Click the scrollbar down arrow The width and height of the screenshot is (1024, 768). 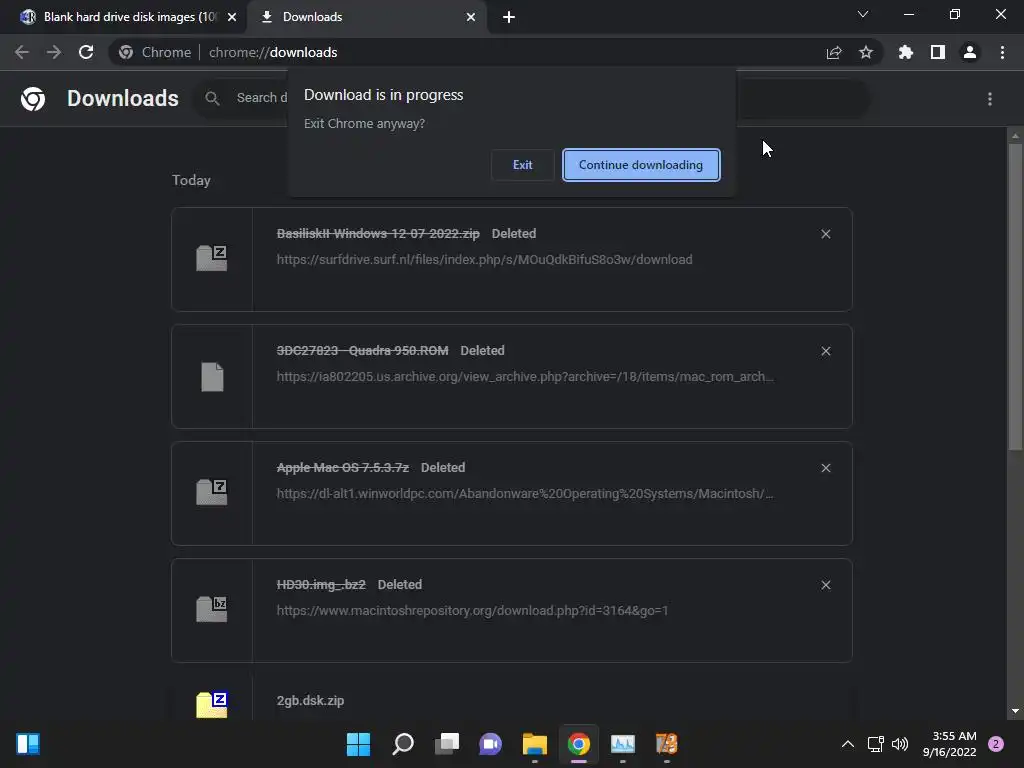pos(1015,711)
